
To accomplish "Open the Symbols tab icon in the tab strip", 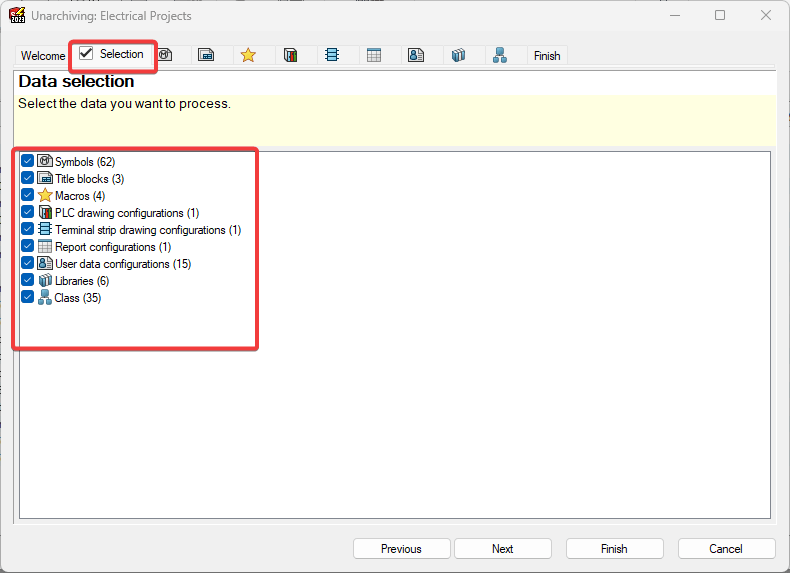I will click(x=165, y=55).
